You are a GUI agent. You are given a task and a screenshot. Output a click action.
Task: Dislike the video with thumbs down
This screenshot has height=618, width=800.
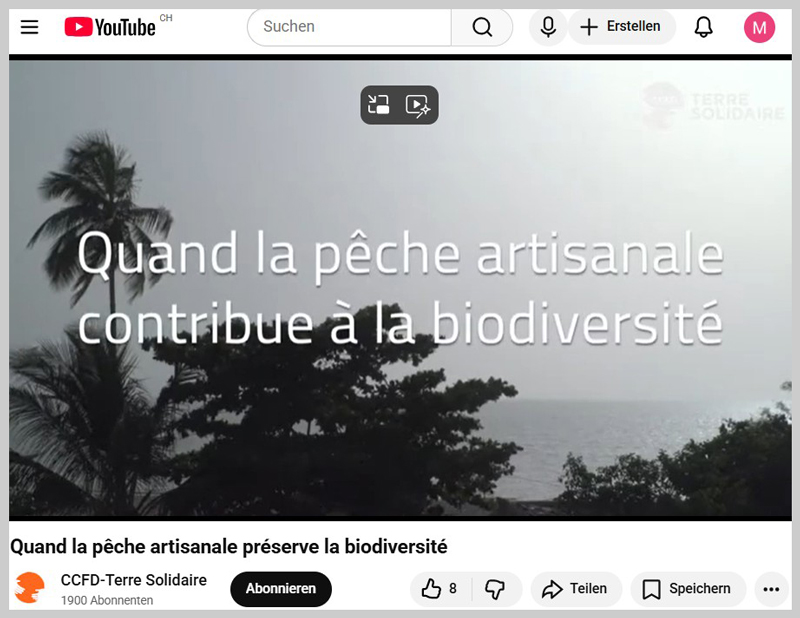(495, 589)
